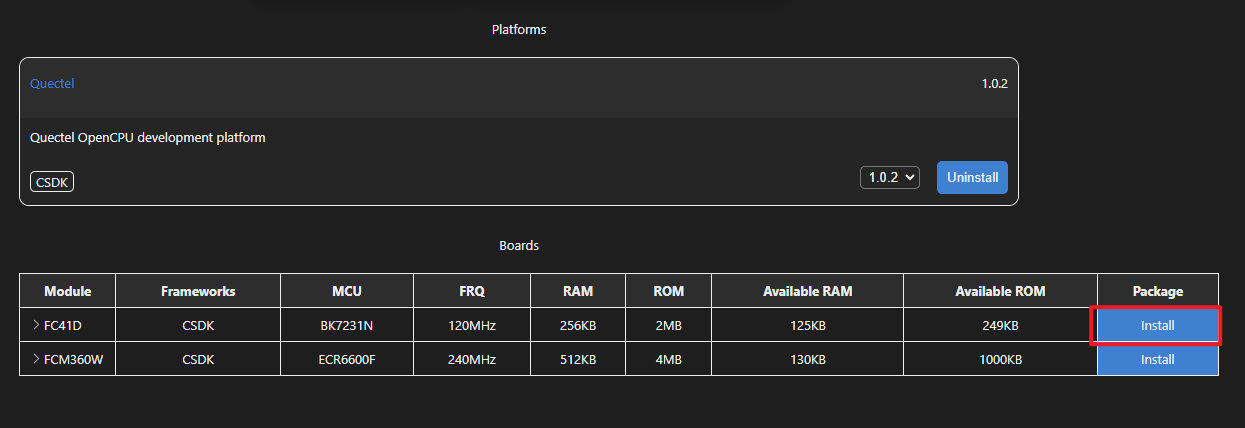Select CSDK cell in FCM360W row
Screen dimensions: 1245x428
click(x=198, y=359)
